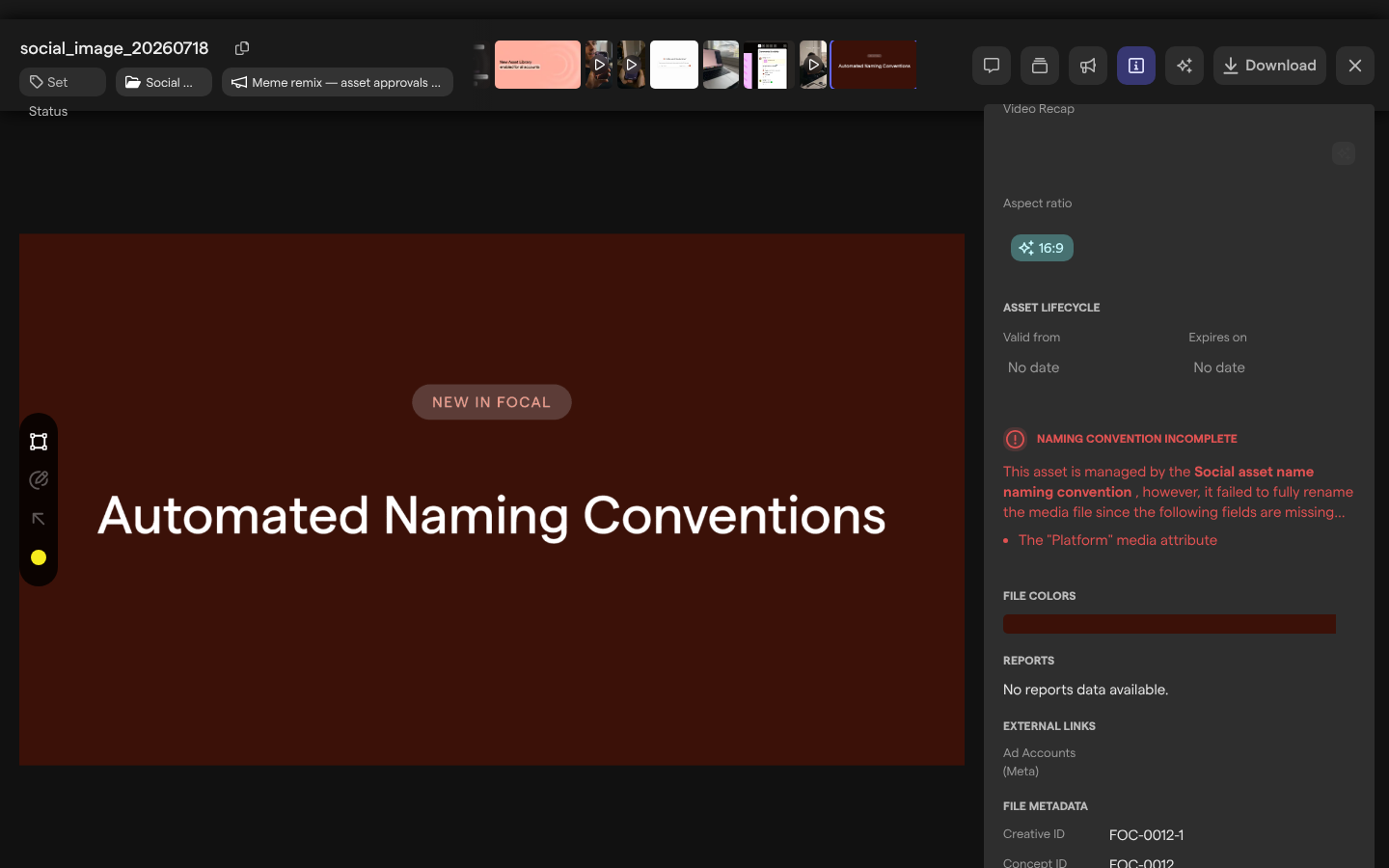Open the Set status tag dropdown
1389x868 pixels.
click(63, 82)
